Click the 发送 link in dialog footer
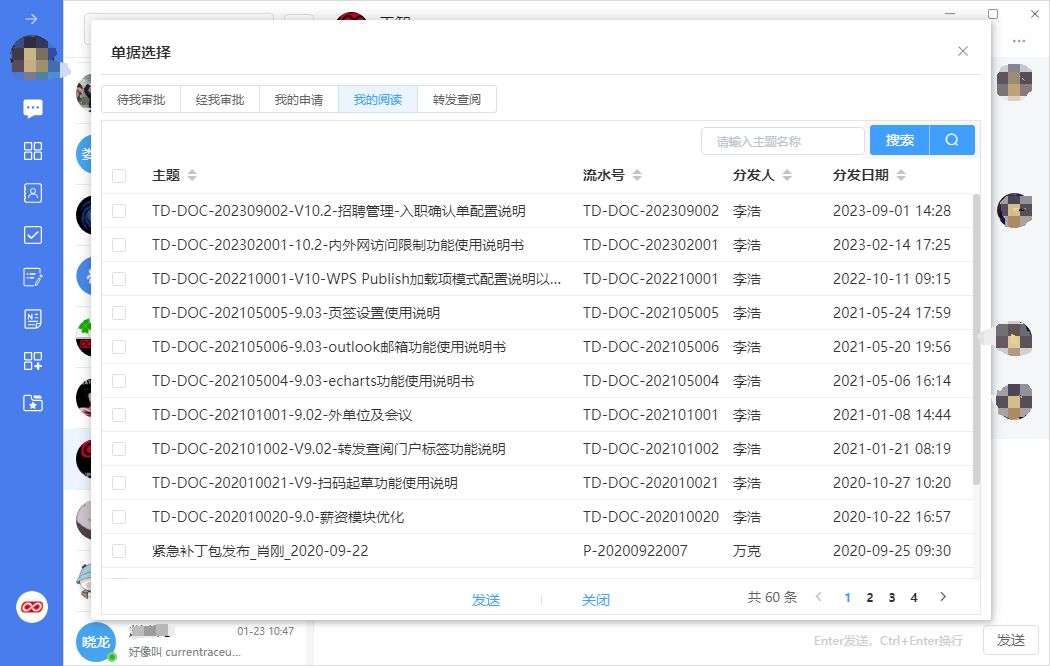Screen dimensions: 1050x666 (486, 600)
